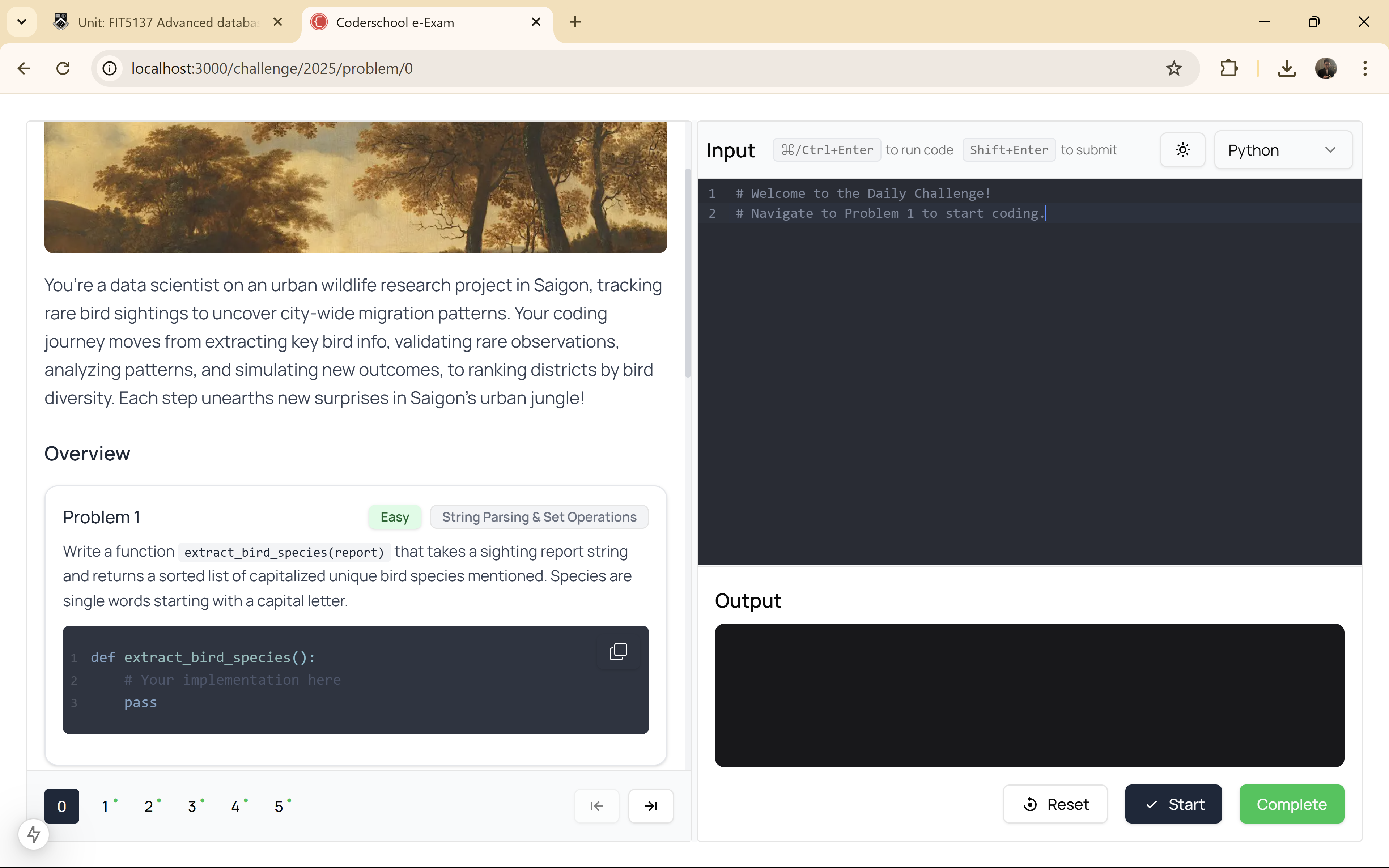Jump to the first problem arrow icon
The image size is (1389, 868).
click(596, 806)
